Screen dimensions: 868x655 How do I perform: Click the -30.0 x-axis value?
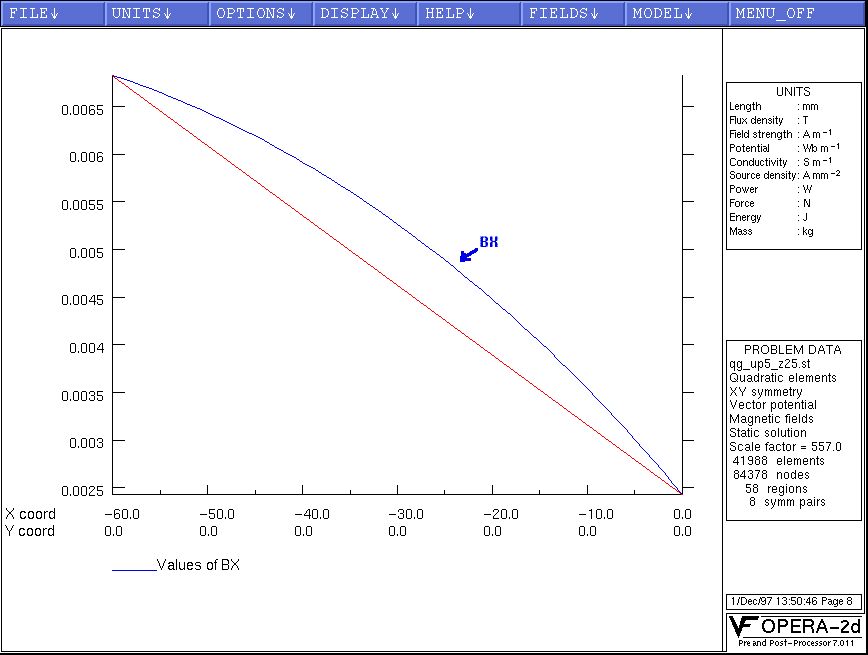pyautogui.click(x=406, y=514)
